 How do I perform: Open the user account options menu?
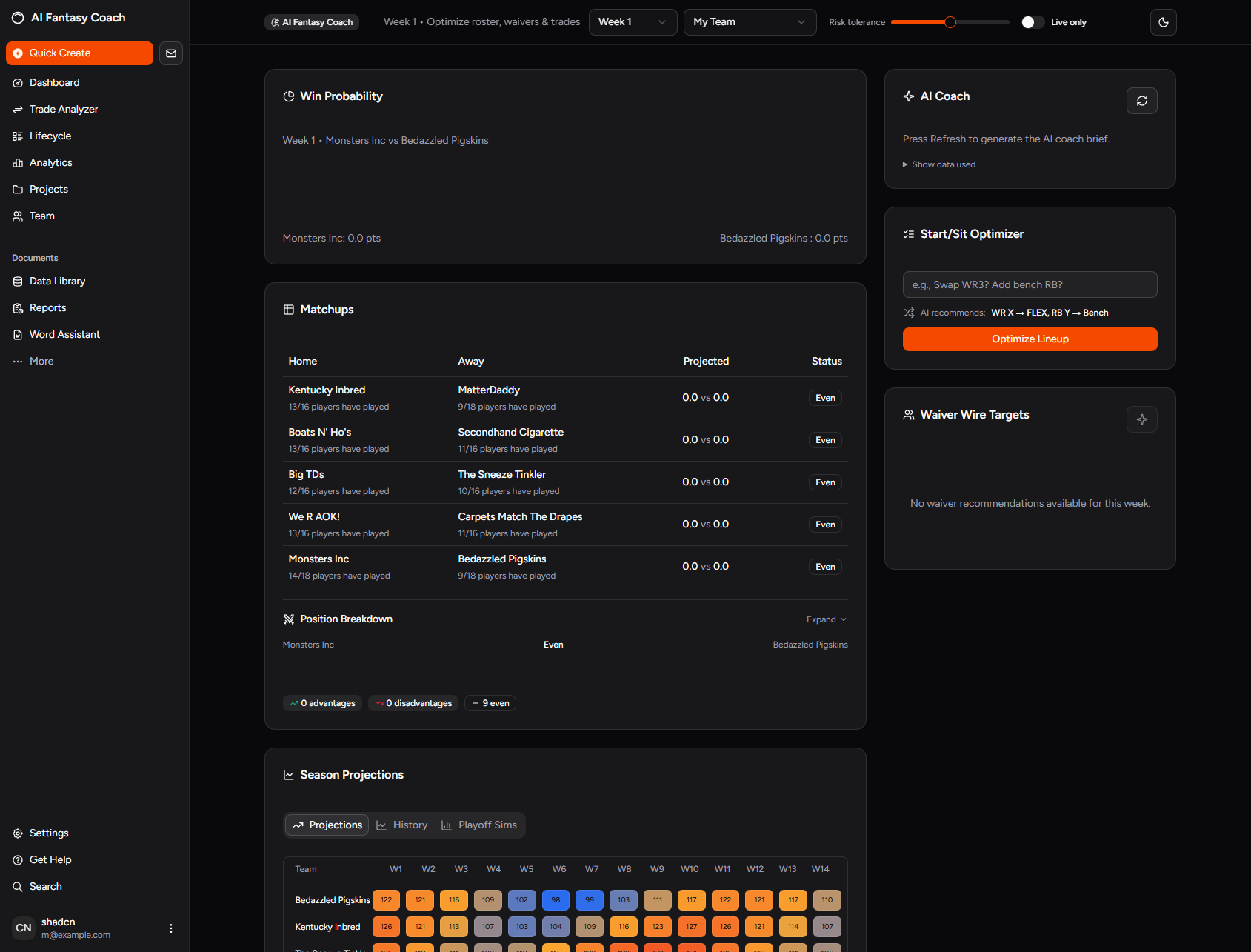pos(171,928)
